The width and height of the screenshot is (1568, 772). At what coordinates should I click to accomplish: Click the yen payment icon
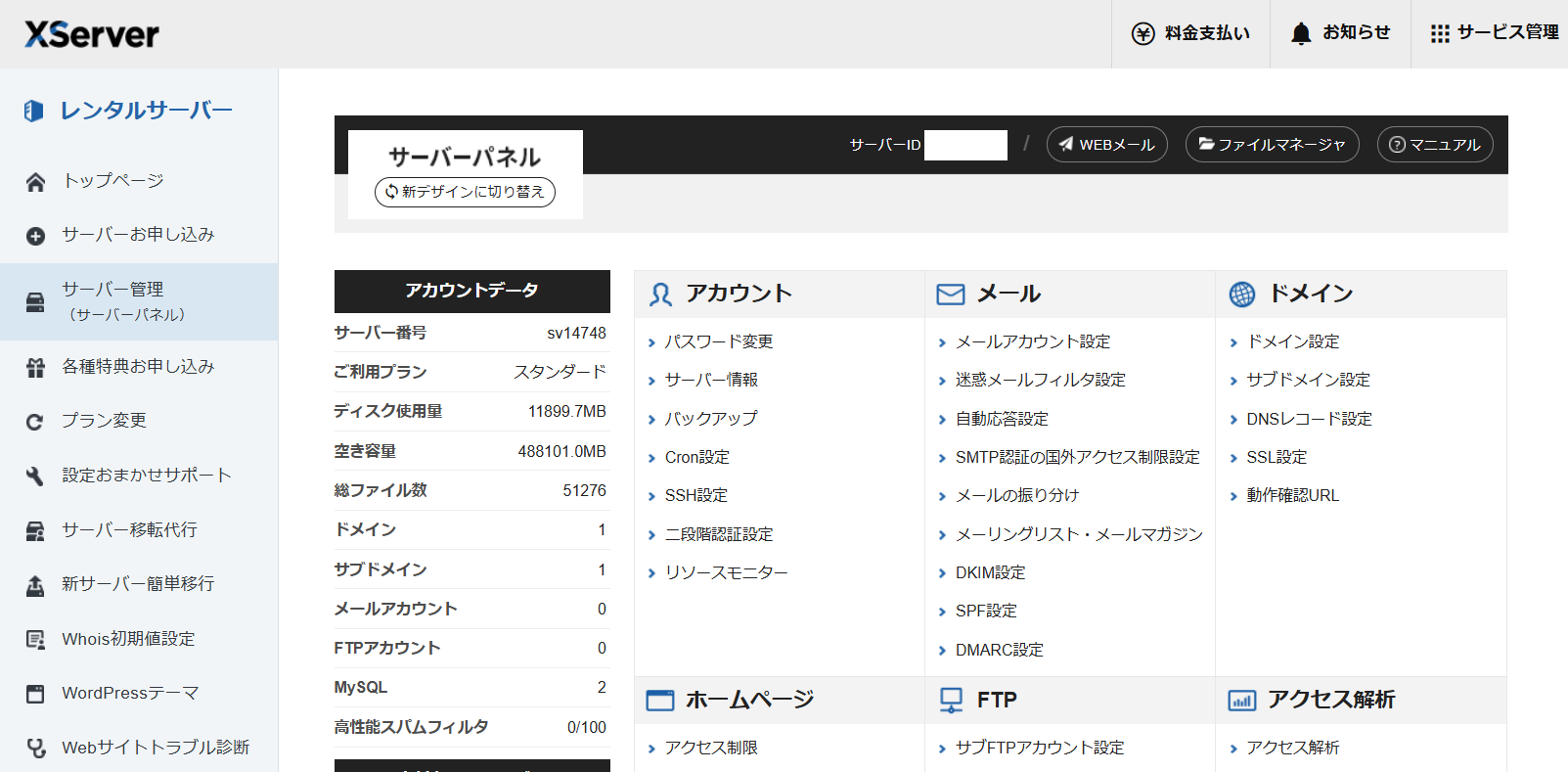coord(1142,33)
